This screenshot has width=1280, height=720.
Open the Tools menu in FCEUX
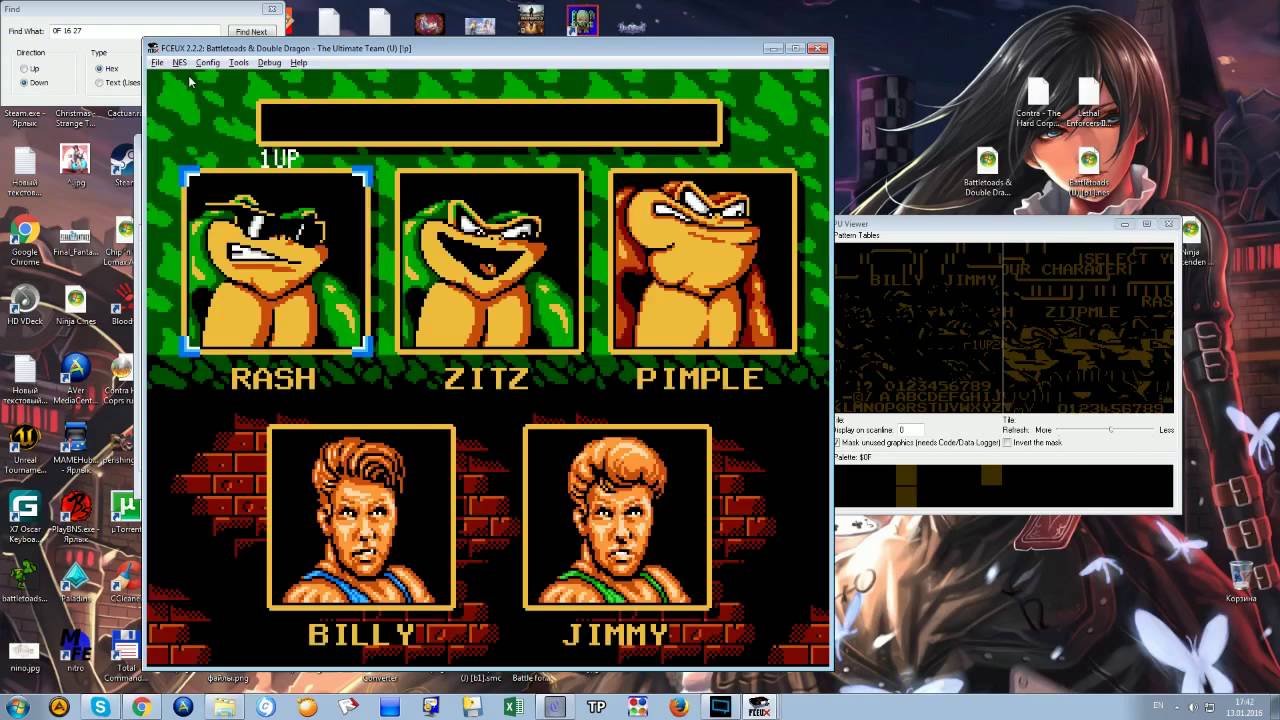pyautogui.click(x=238, y=62)
